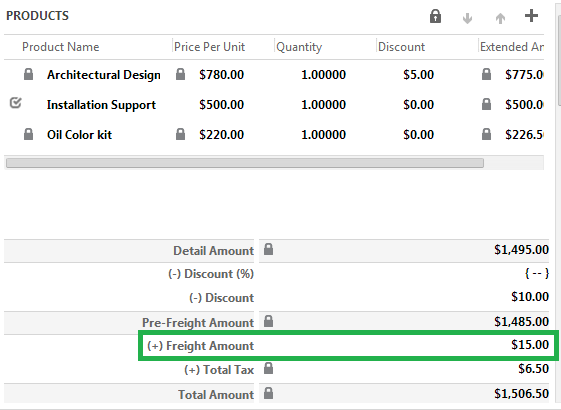This screenshot has height=410, width=561.
Task: Click the lock icon next to Detail Amount
Action: (x=268, y=249)
